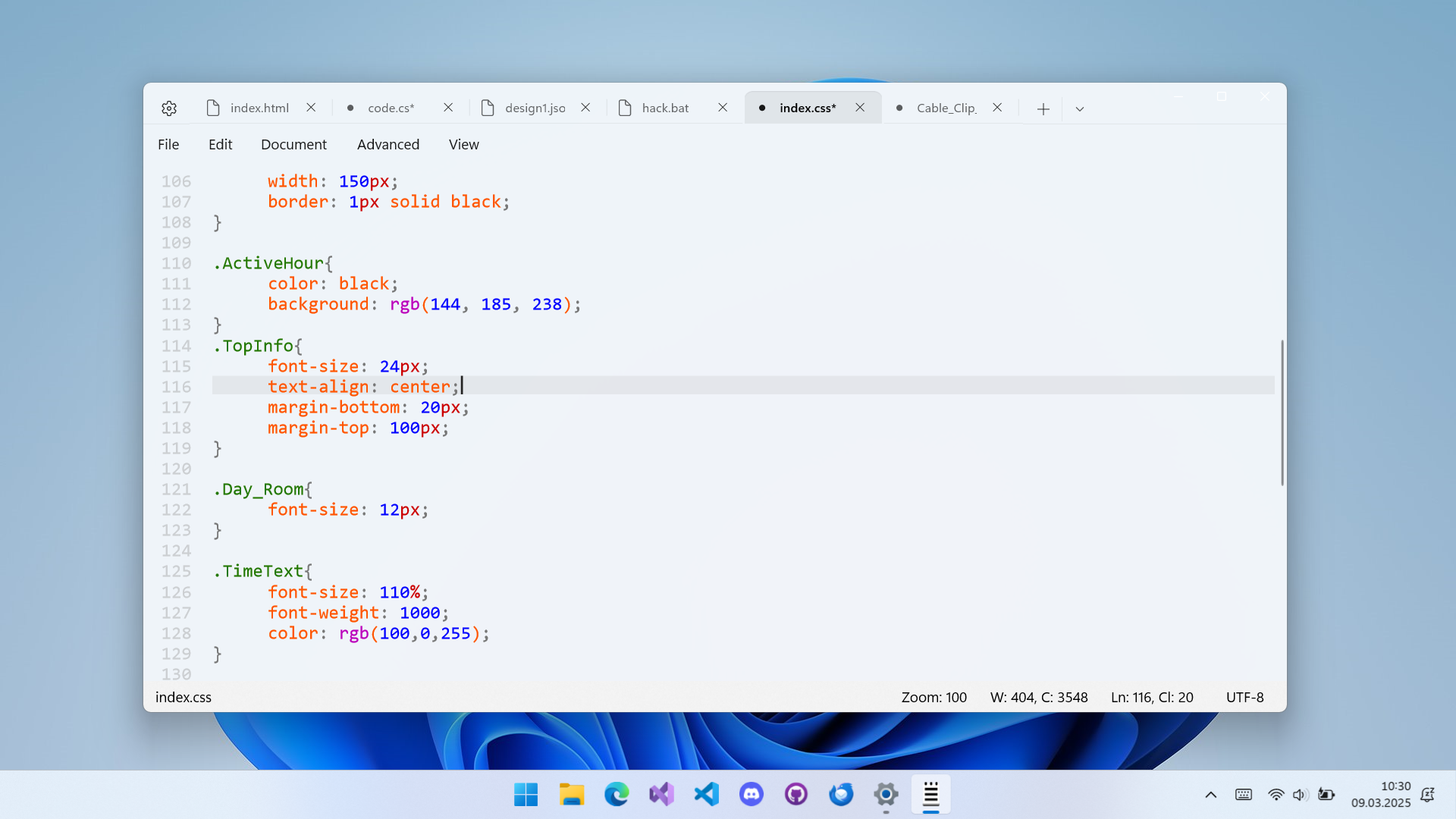This screenshot has width=1456, height=819.
Task: Open the Edit menu
Action: pyautogui.click(x=221, y=145)
